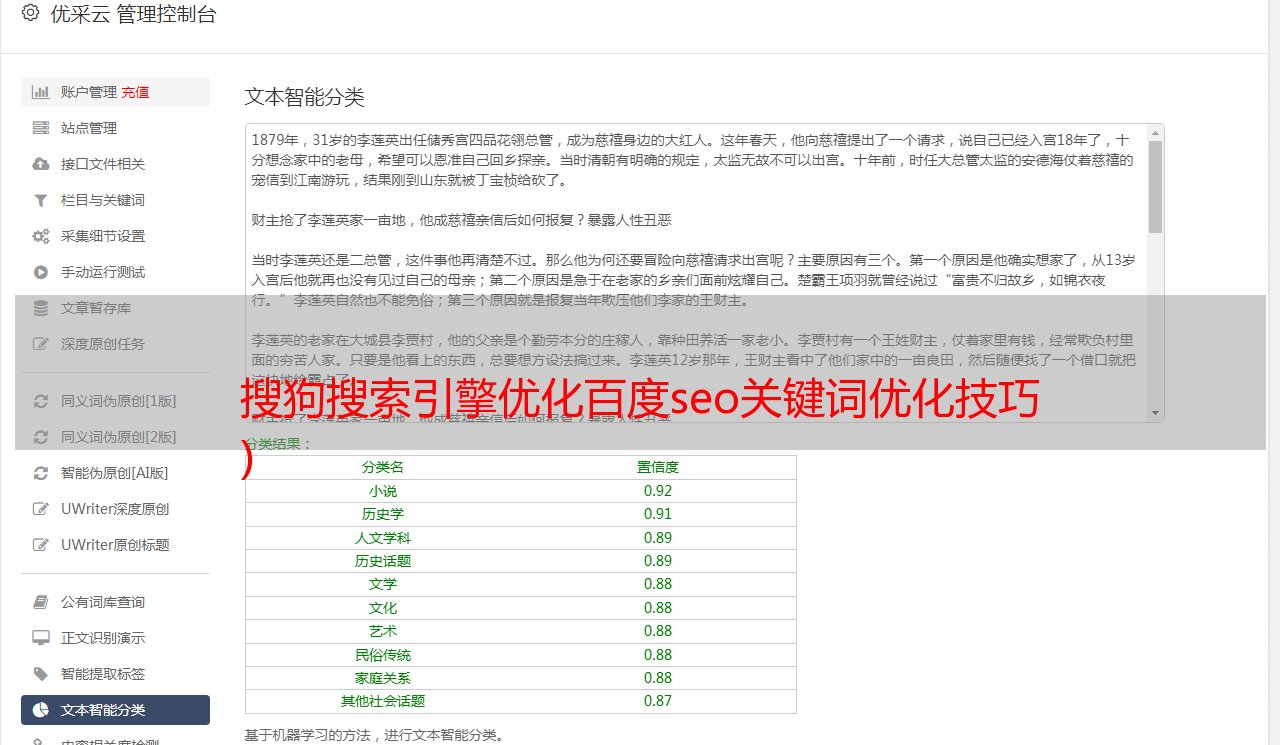This screenshot has width=1280, height=745.
Task: Select the 家庭关系 category cell
Action: (383, 678)
